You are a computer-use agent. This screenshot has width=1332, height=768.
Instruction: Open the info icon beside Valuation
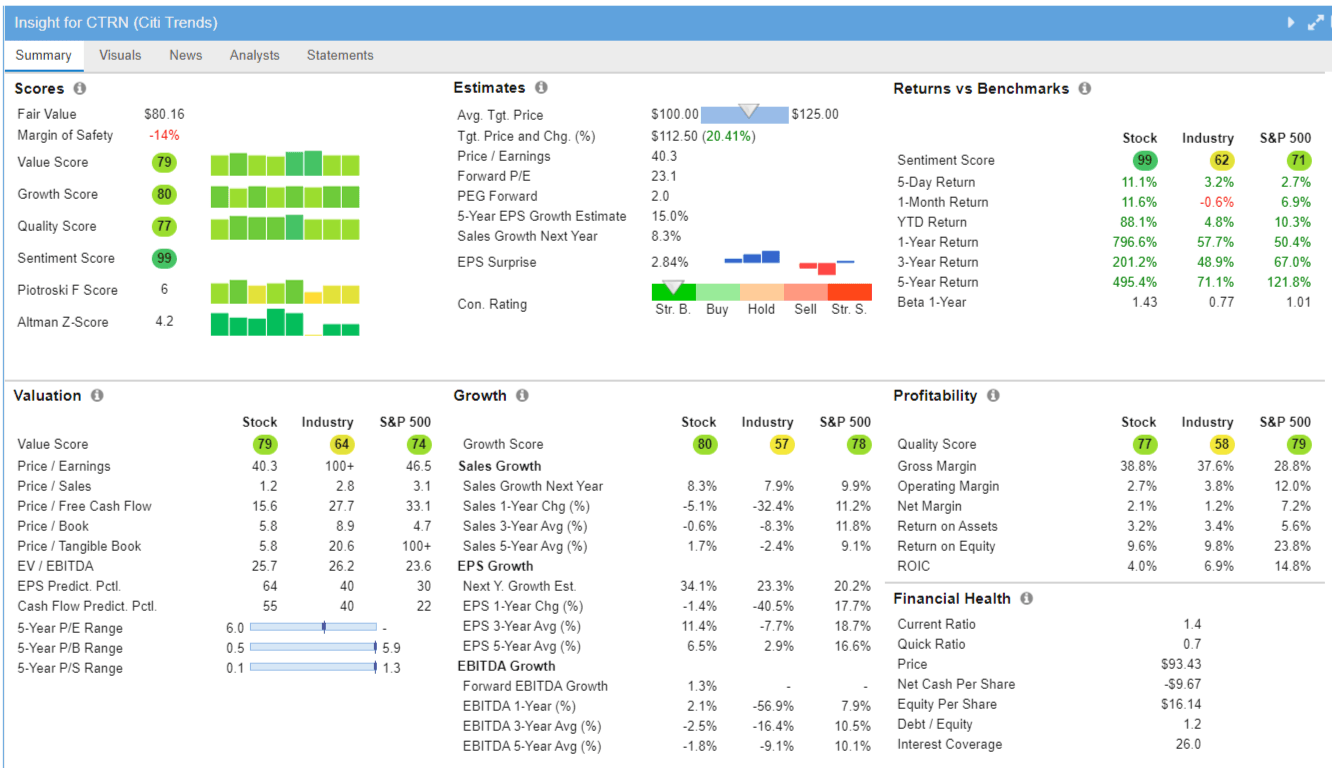pyautogui.click(x=97, y=395)
